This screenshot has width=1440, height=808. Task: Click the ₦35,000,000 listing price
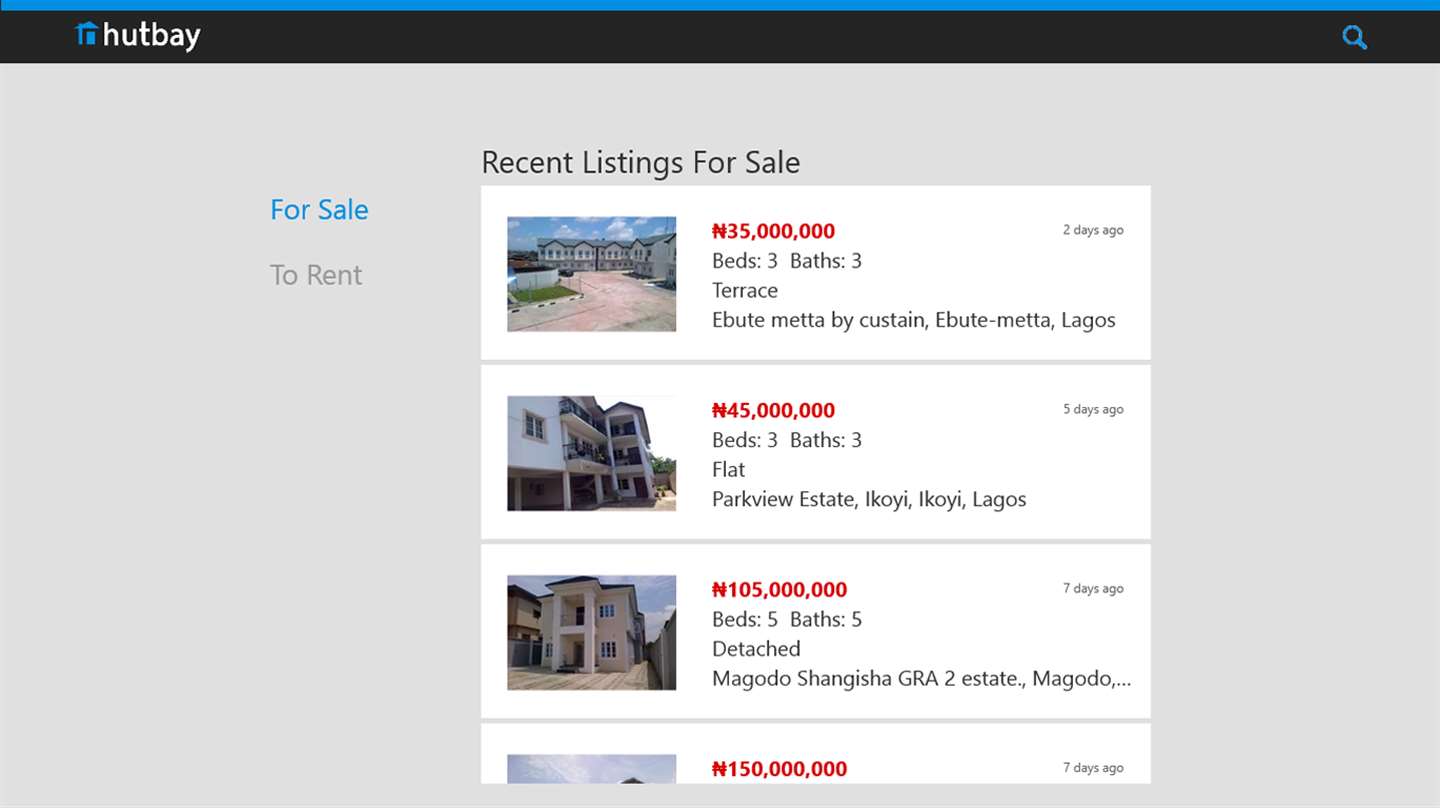(773, 231)
